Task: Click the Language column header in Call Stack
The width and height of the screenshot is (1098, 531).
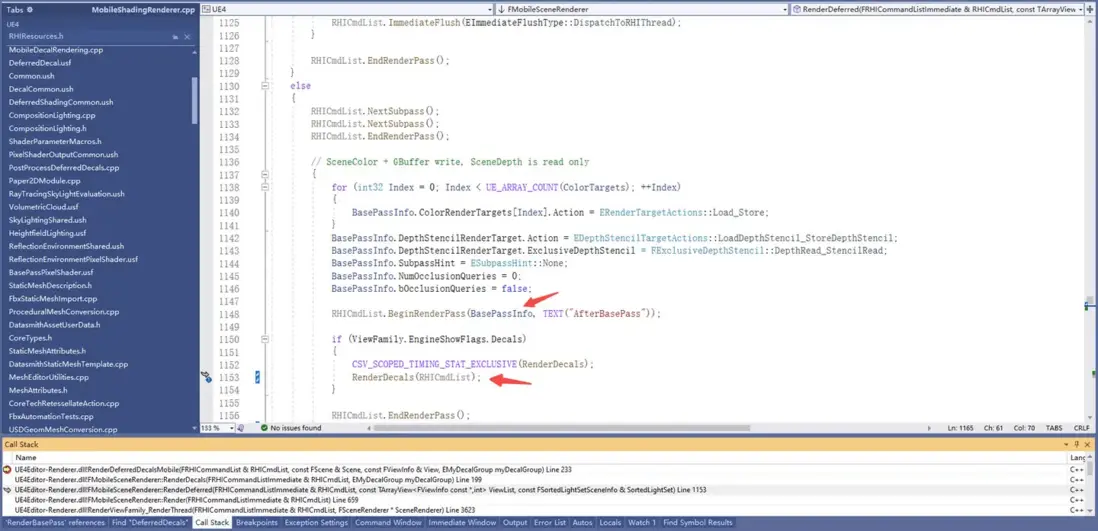Action: 1079,457
